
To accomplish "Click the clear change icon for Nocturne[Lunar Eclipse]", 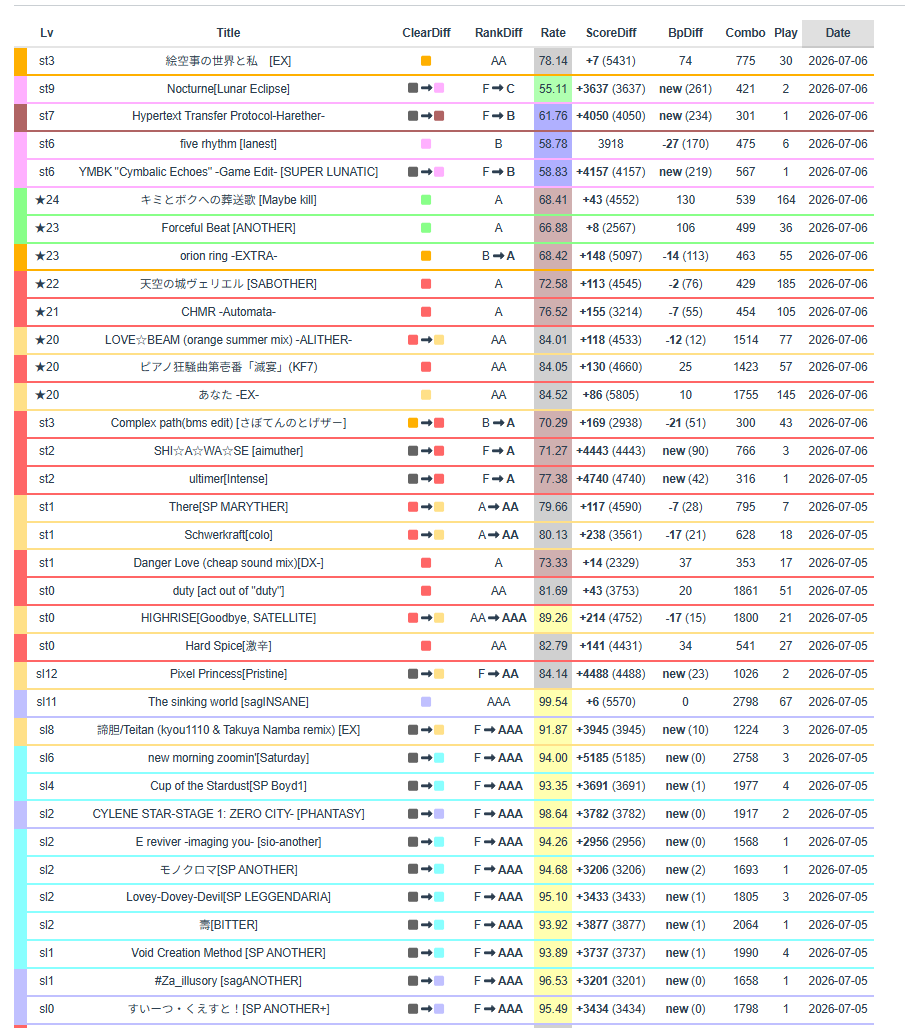I will pyautogui.click(x=426, y=88).
